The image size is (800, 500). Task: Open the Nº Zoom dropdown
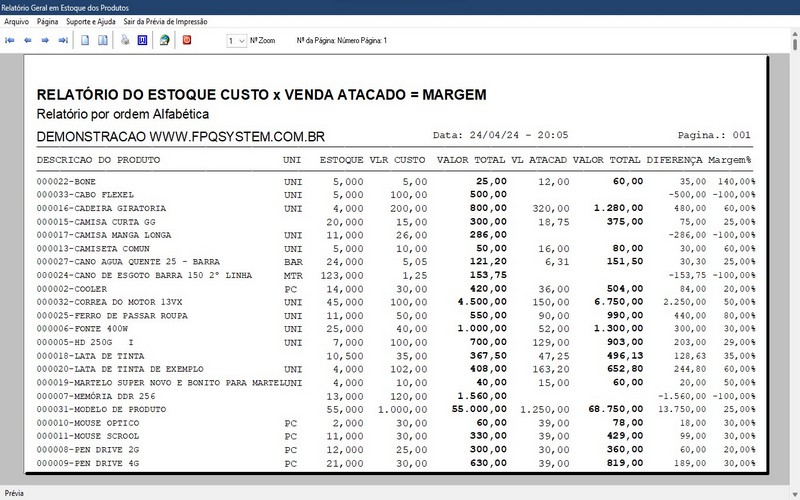click(236, 41)
